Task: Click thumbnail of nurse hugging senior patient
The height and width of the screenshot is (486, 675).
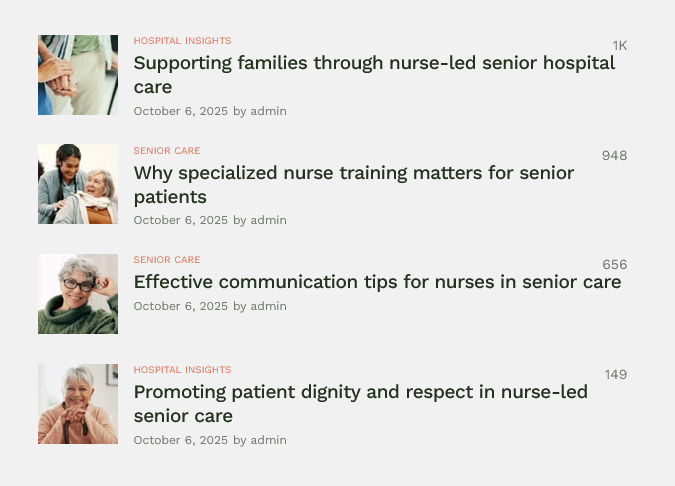Action: pyautogui.click(x=78, y=184)
